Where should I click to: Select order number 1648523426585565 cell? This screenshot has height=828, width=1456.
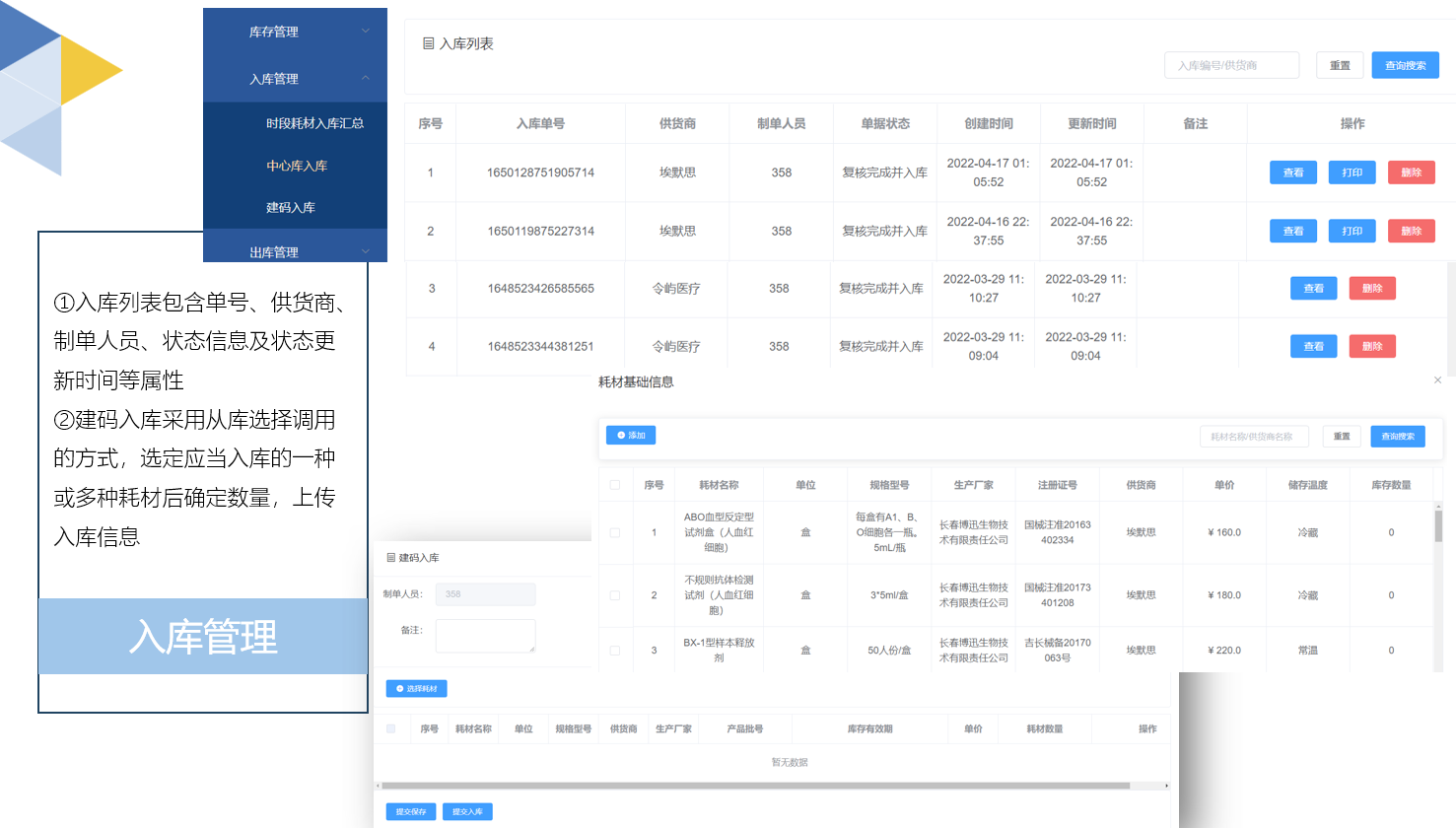[x=540, y=289]
